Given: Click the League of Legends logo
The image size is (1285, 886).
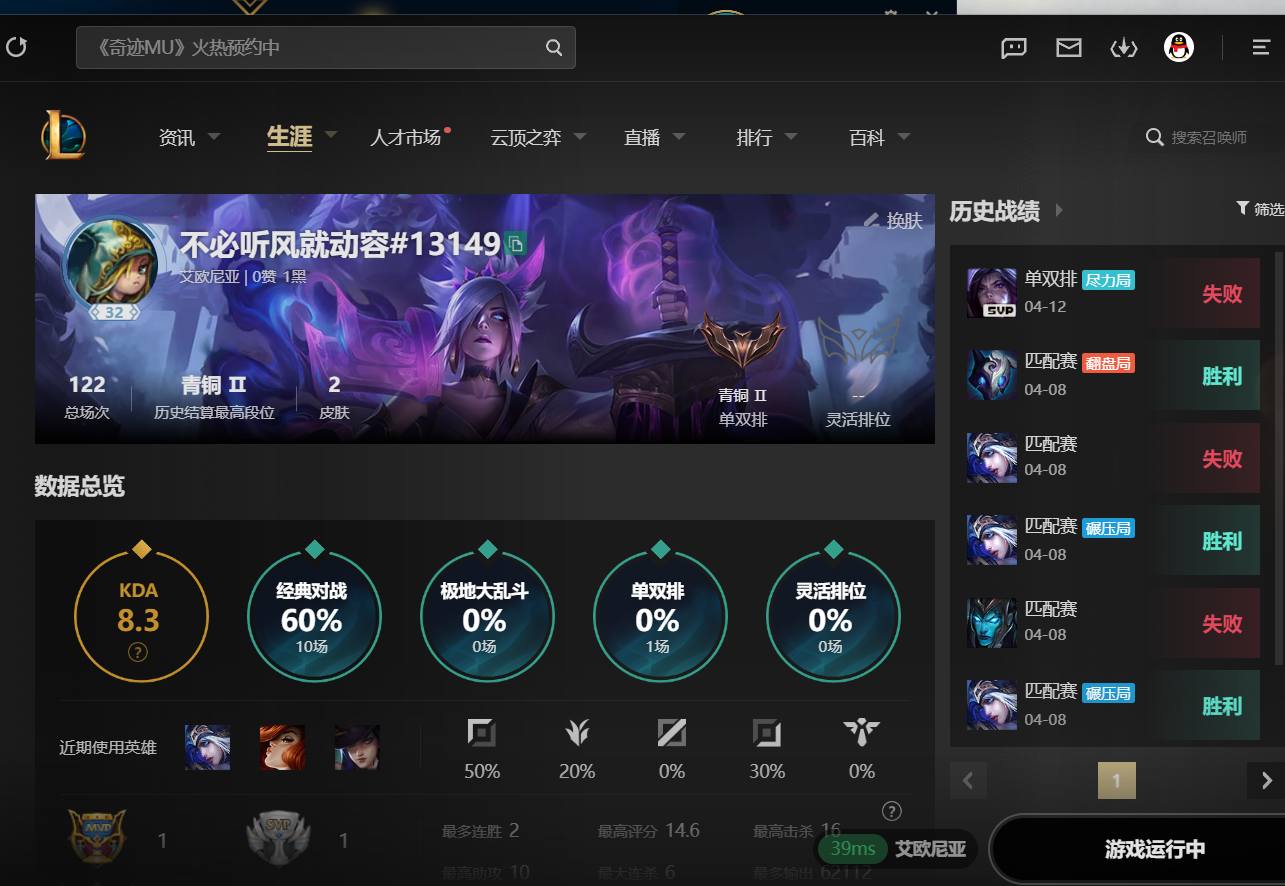Looking at the screenshot, I should point(63,135).
